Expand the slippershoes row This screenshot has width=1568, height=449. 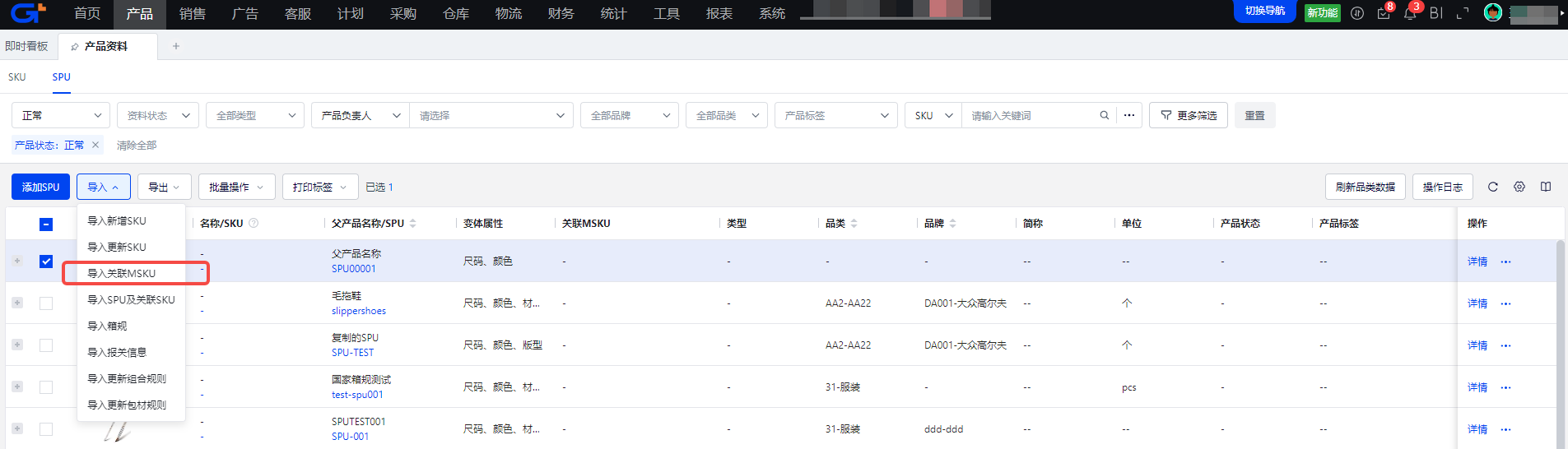17,303
